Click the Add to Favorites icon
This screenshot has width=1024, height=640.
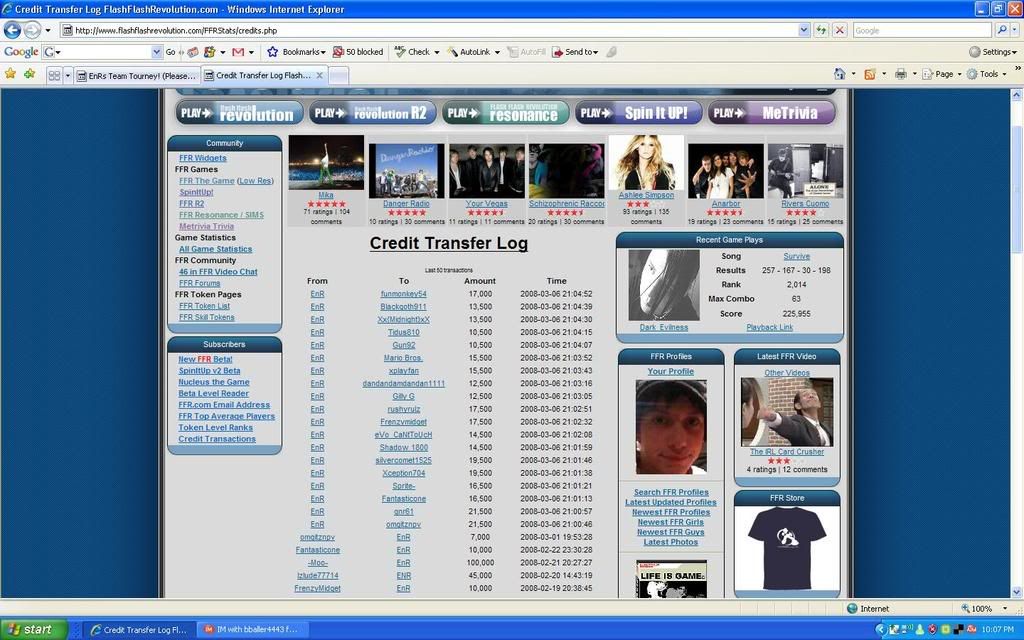pos(29,74)
